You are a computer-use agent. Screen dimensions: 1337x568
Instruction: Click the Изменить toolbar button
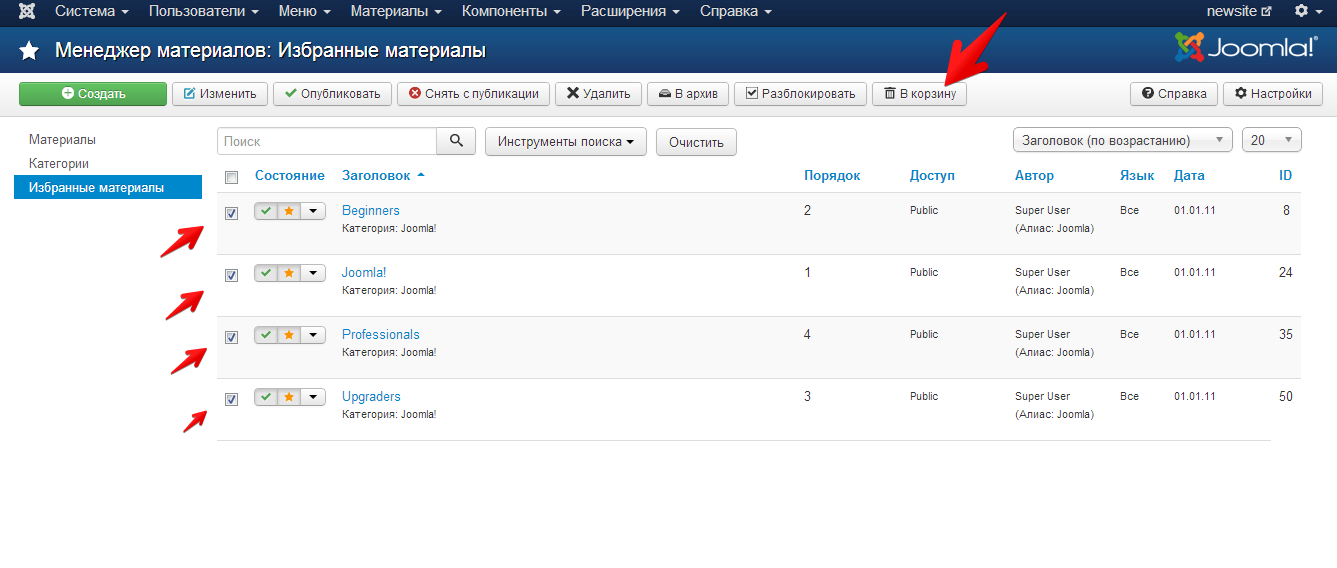[x=220, y=94]
